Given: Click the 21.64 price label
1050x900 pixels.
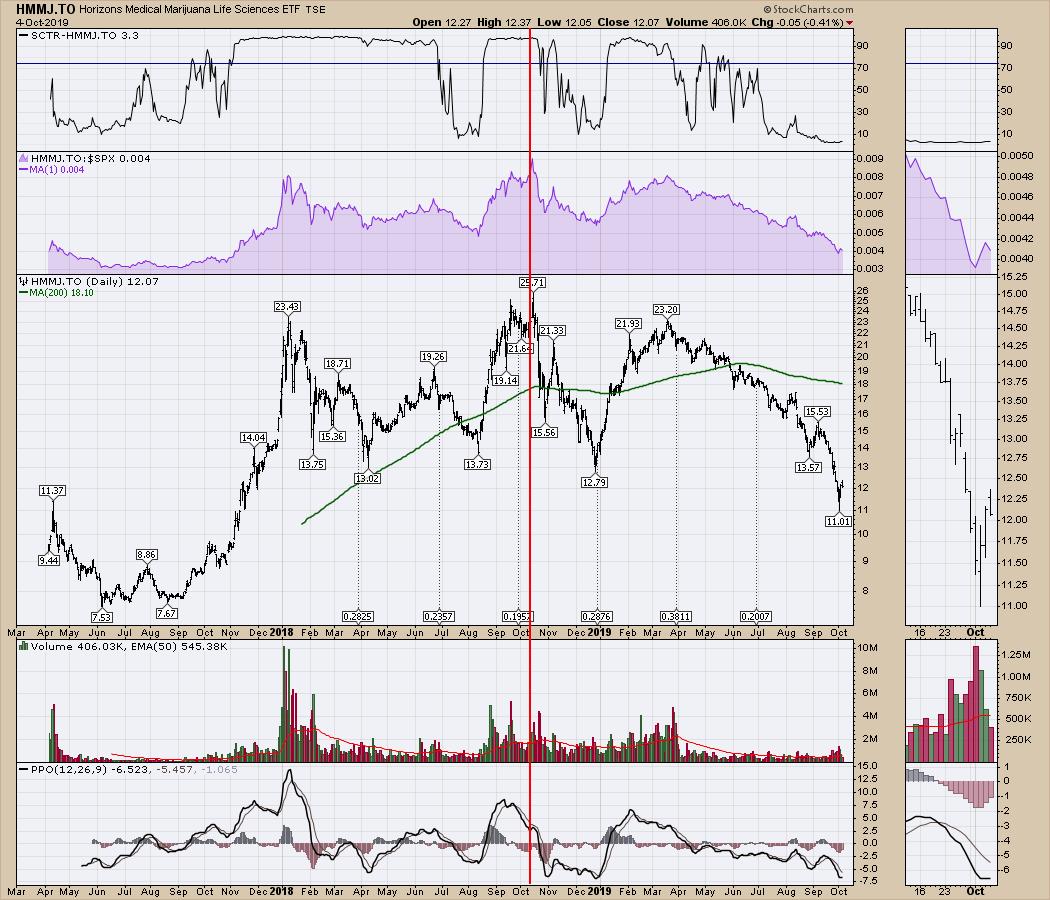Looking at the screenshot, I should point(519,349).
